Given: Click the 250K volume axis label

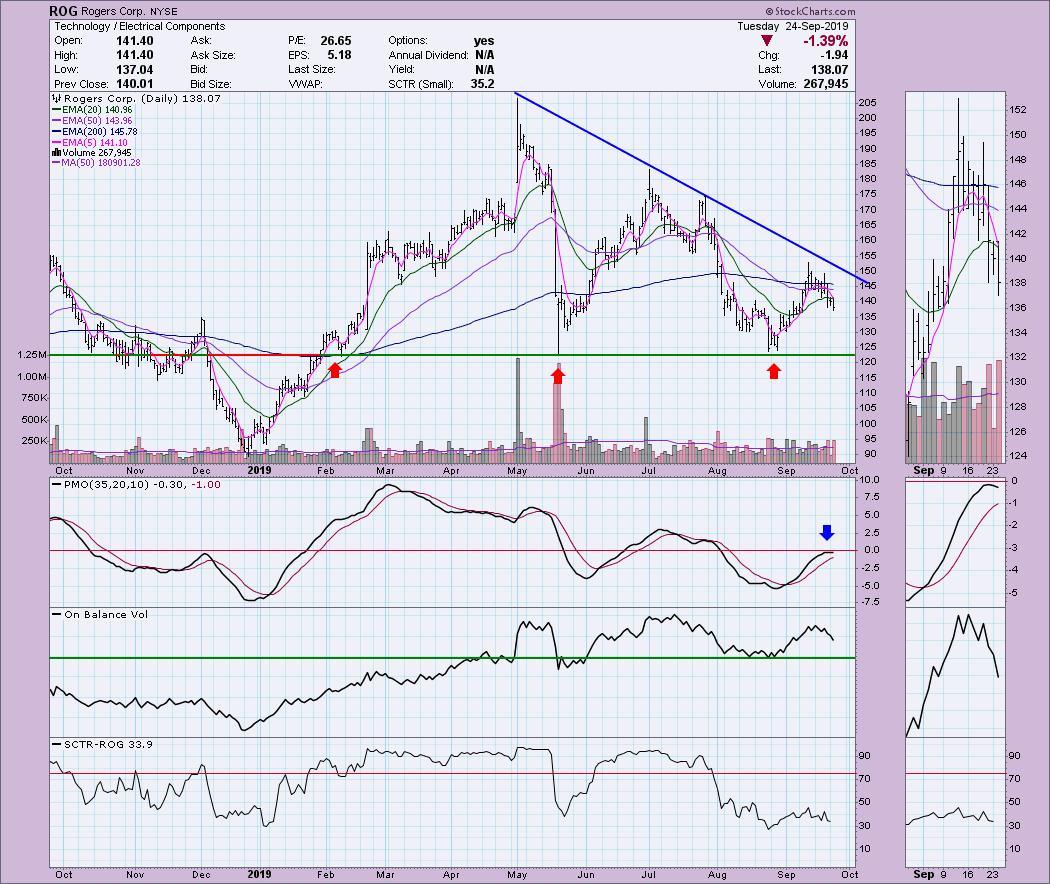Looking at the screenshot, I should coord(34,441).
